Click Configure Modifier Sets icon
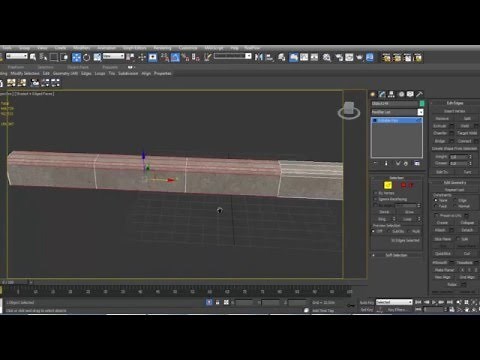The width and height of the screenshot is (480, 360). [x=417, y=163]
